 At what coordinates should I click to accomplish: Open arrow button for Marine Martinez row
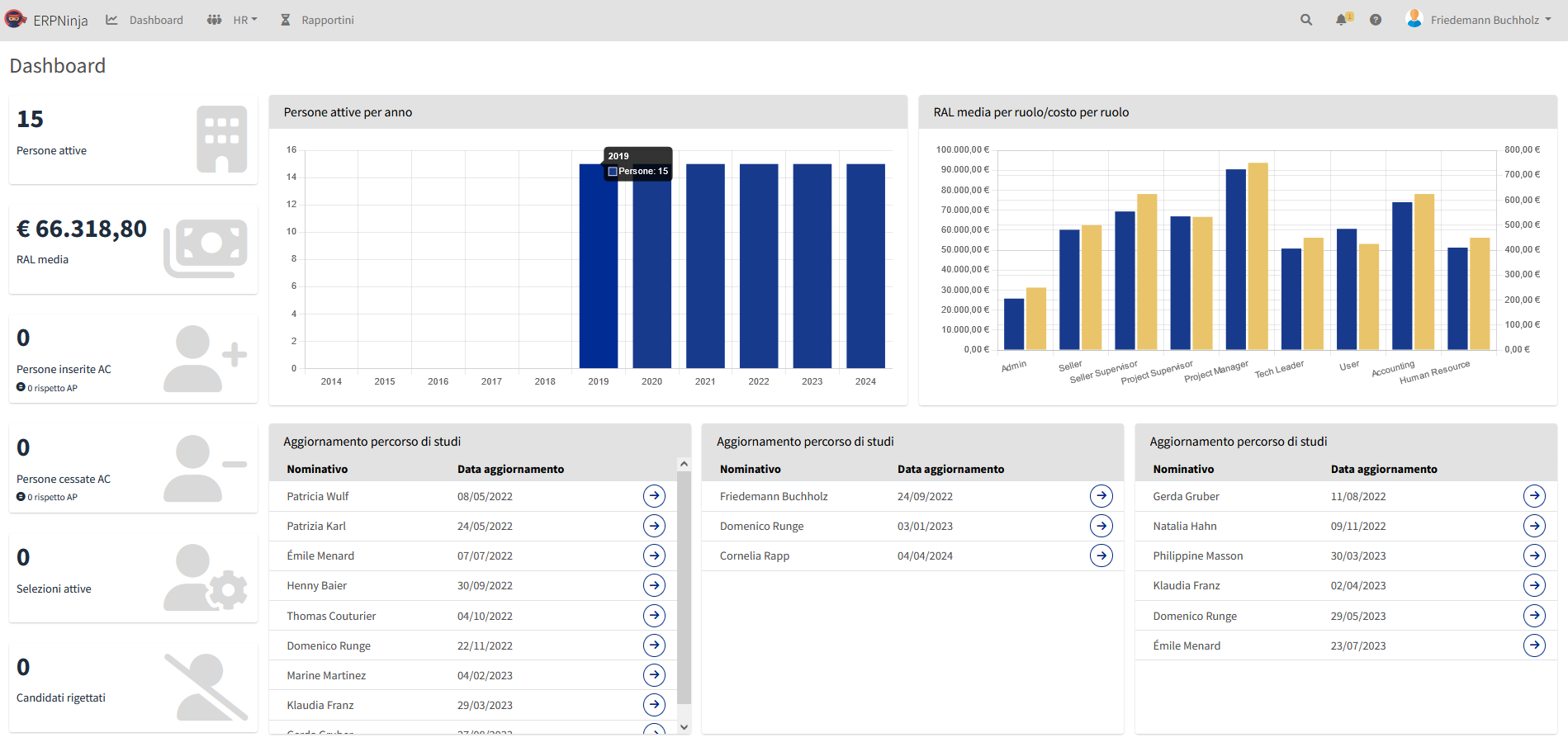click(654, 675)
